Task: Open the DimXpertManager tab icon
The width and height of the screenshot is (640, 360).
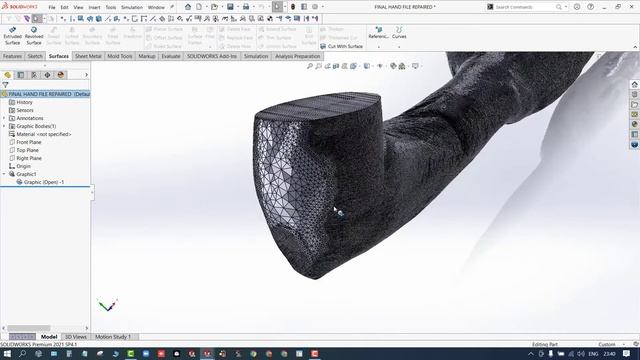Action: click(47, 75)
